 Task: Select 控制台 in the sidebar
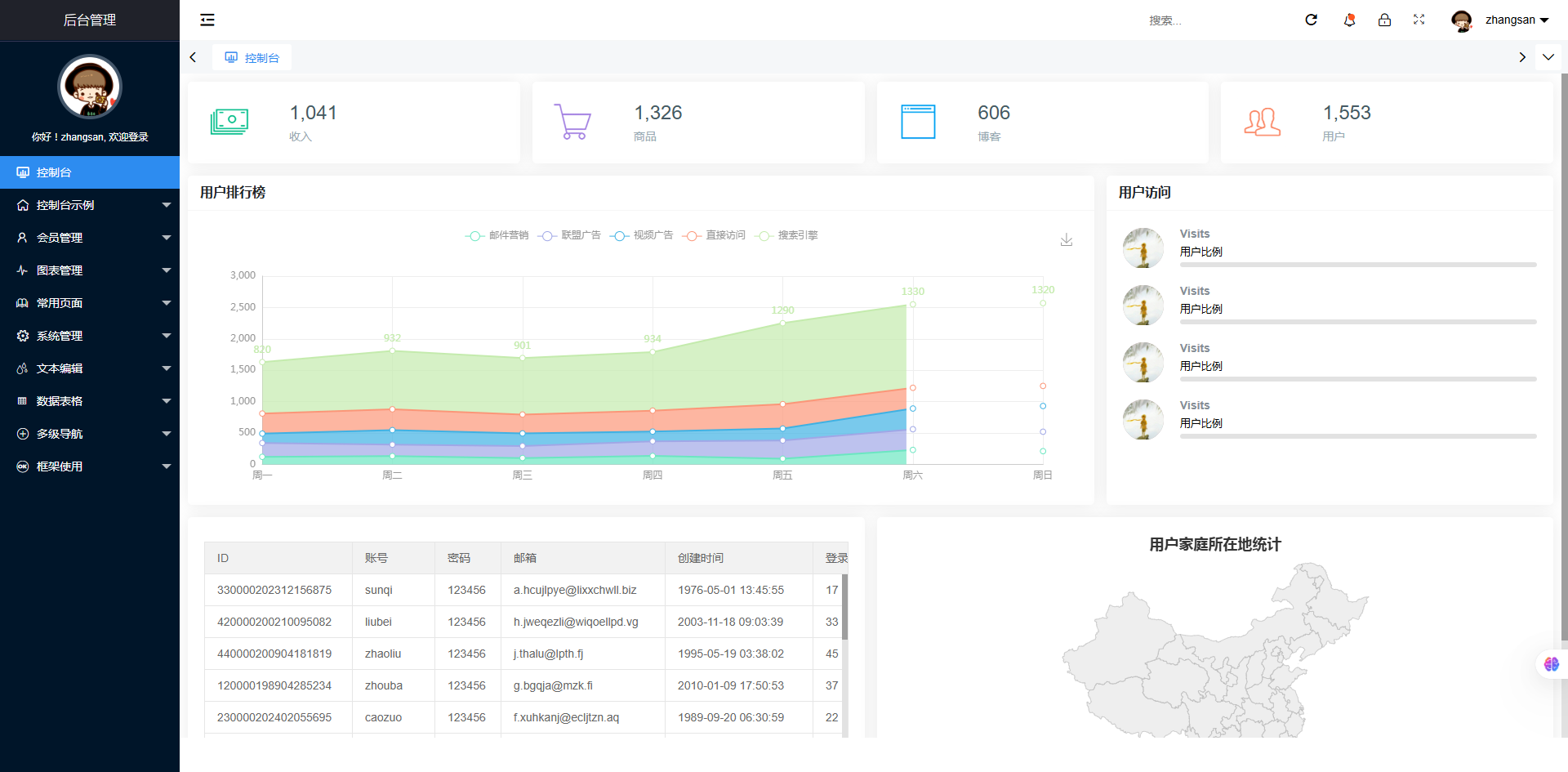[x=90, y=172]
